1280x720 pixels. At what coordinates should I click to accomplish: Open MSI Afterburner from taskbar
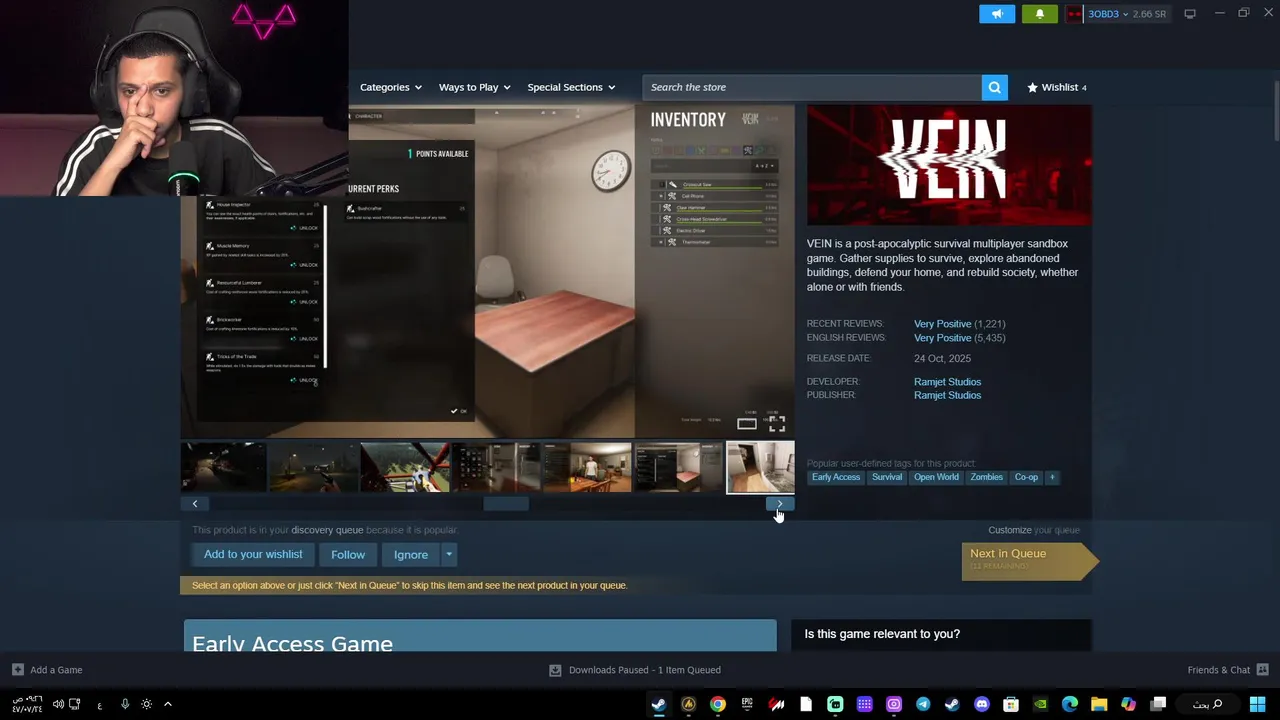point(777,704)
